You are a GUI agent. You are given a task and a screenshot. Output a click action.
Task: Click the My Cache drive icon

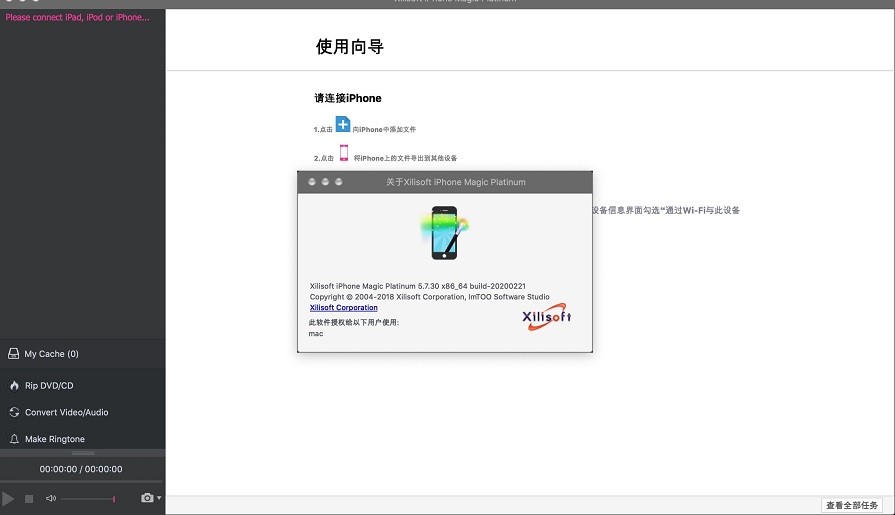click(x=14, y=354)
